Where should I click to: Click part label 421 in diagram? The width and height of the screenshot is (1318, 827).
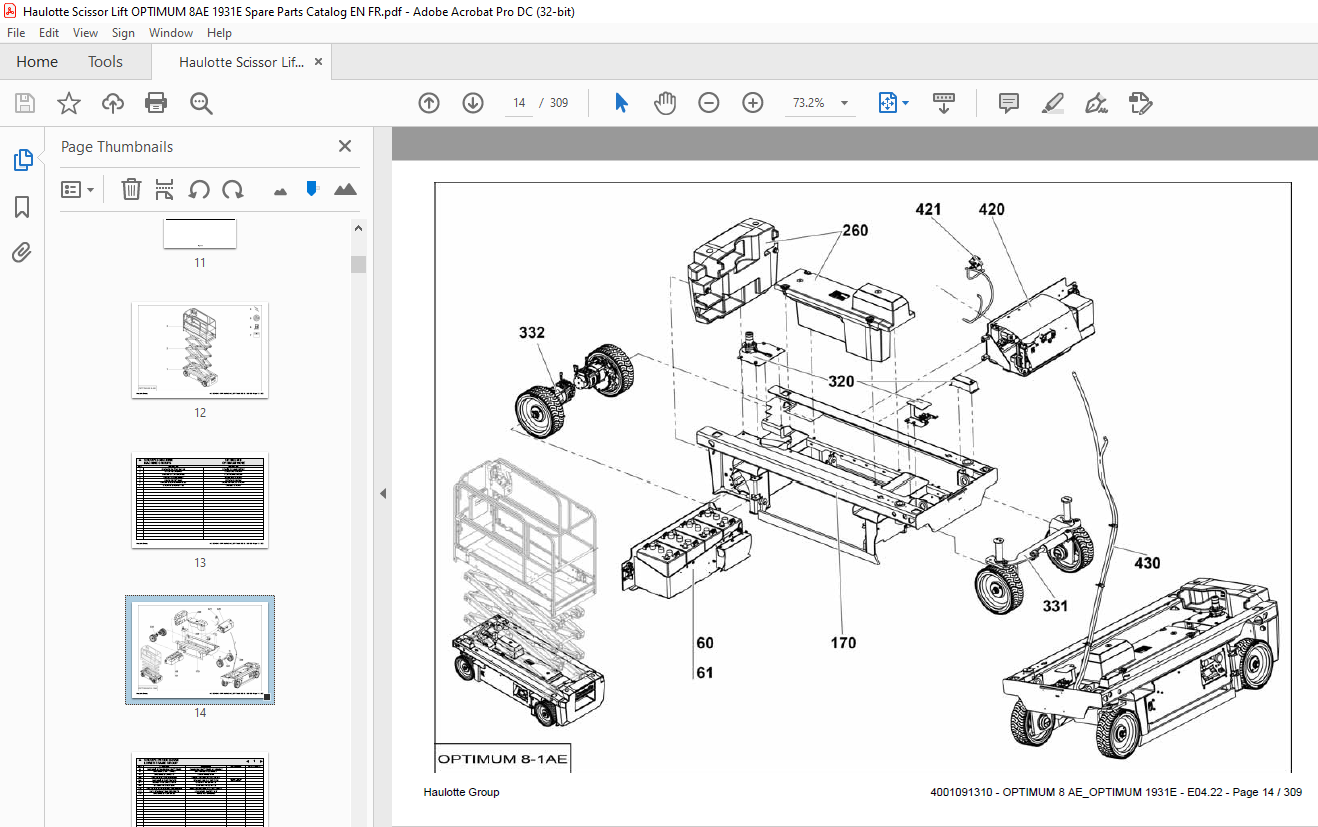(928, 209)
